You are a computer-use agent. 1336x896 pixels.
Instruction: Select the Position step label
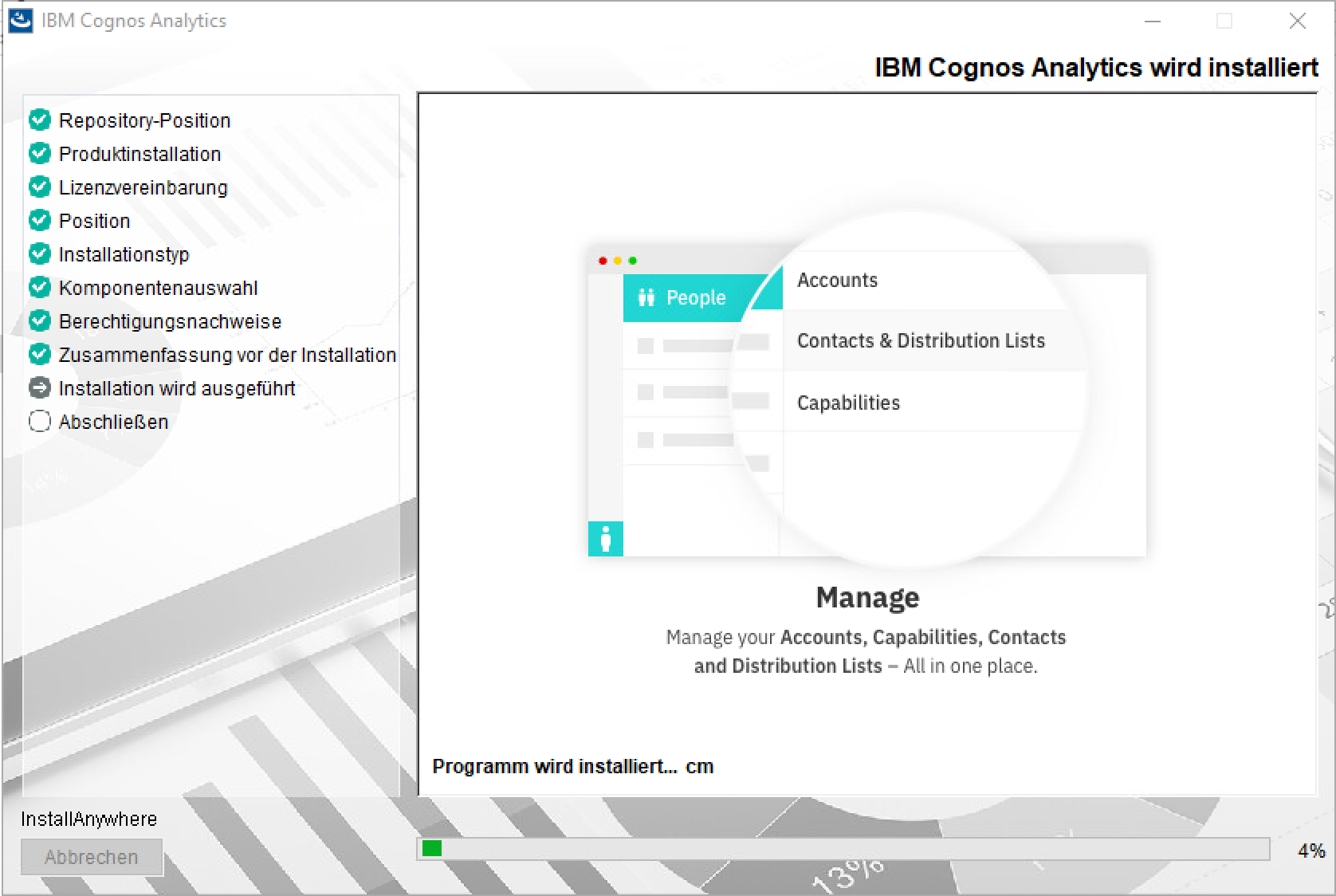pos(94,221)
